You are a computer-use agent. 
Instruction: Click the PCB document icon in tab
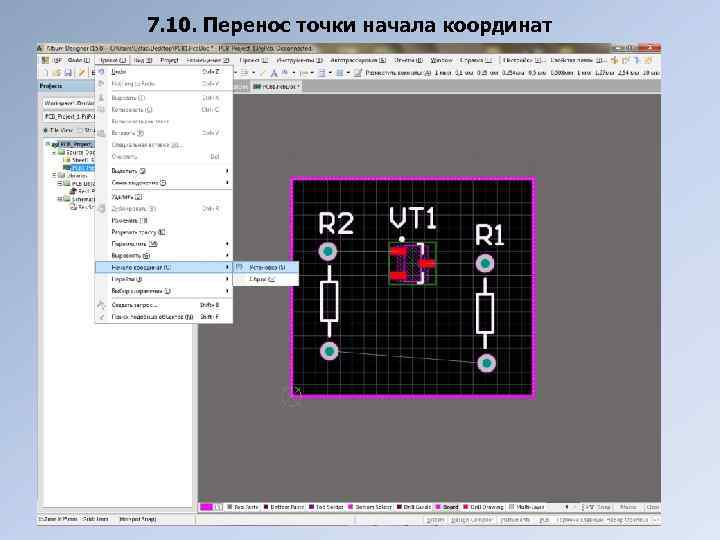click(257, 86)
